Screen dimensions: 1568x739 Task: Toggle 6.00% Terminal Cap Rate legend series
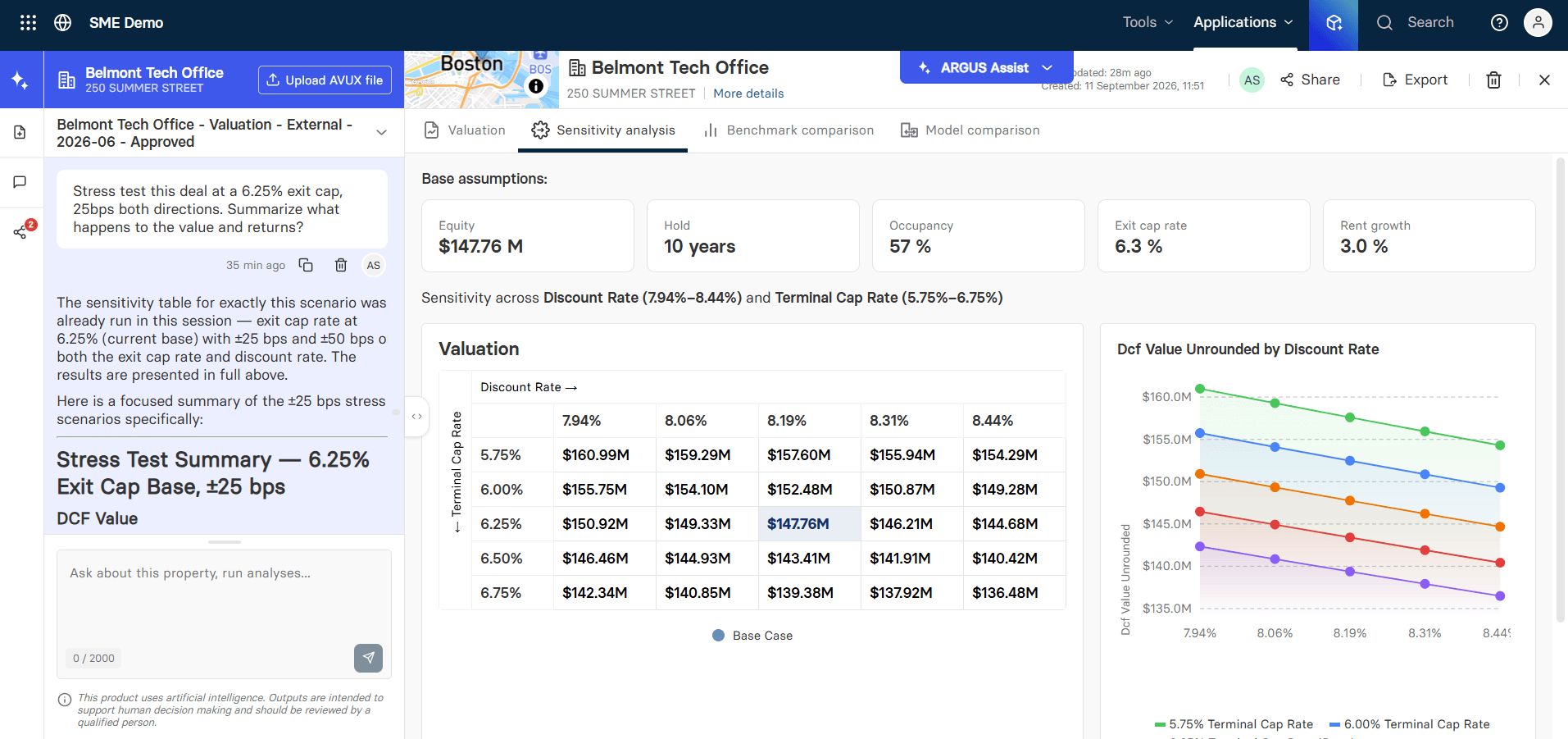click(1410, 724)
